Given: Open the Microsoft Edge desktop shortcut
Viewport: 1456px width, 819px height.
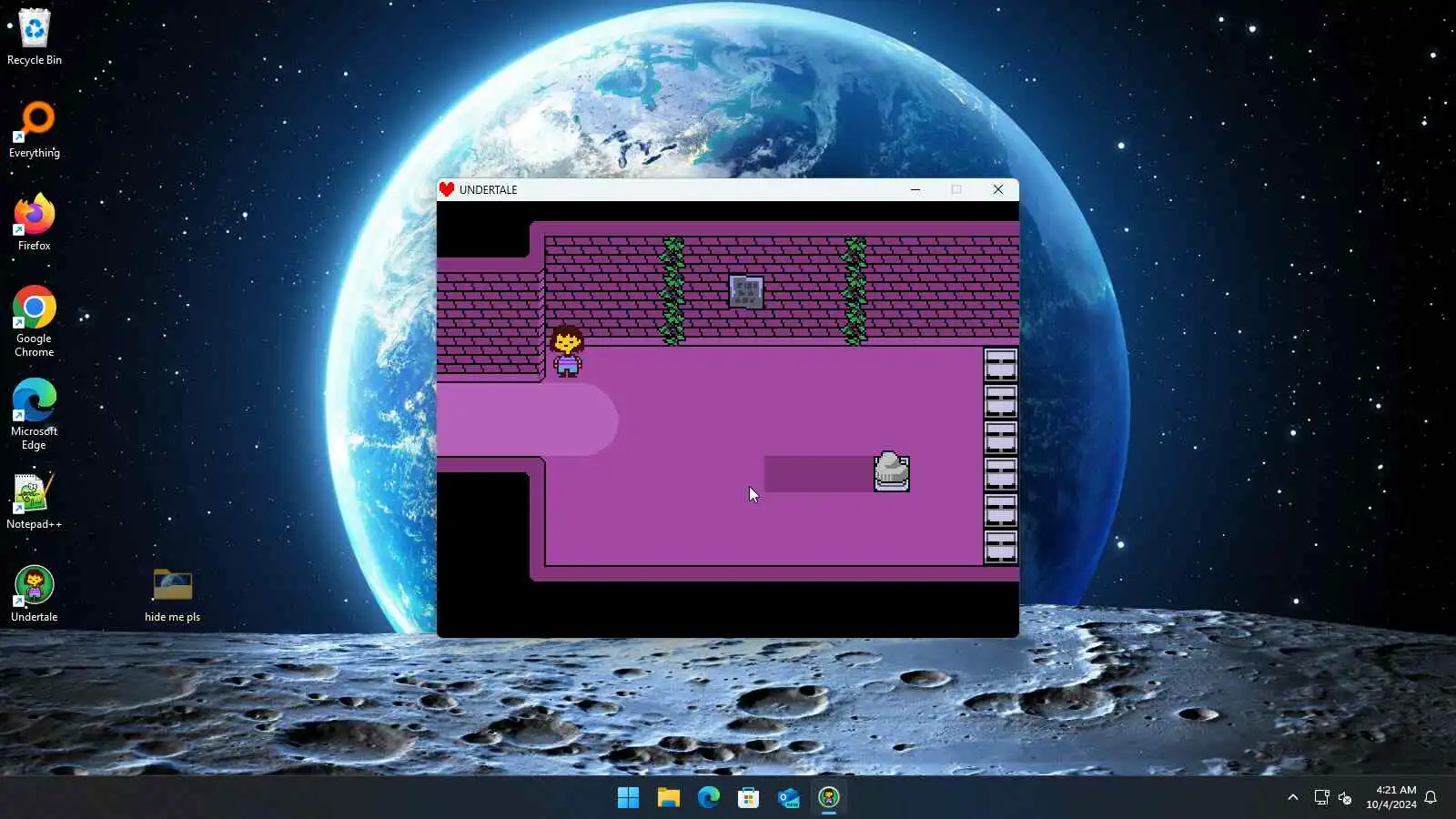Looking at the screenshot, I should pos(35,414).
